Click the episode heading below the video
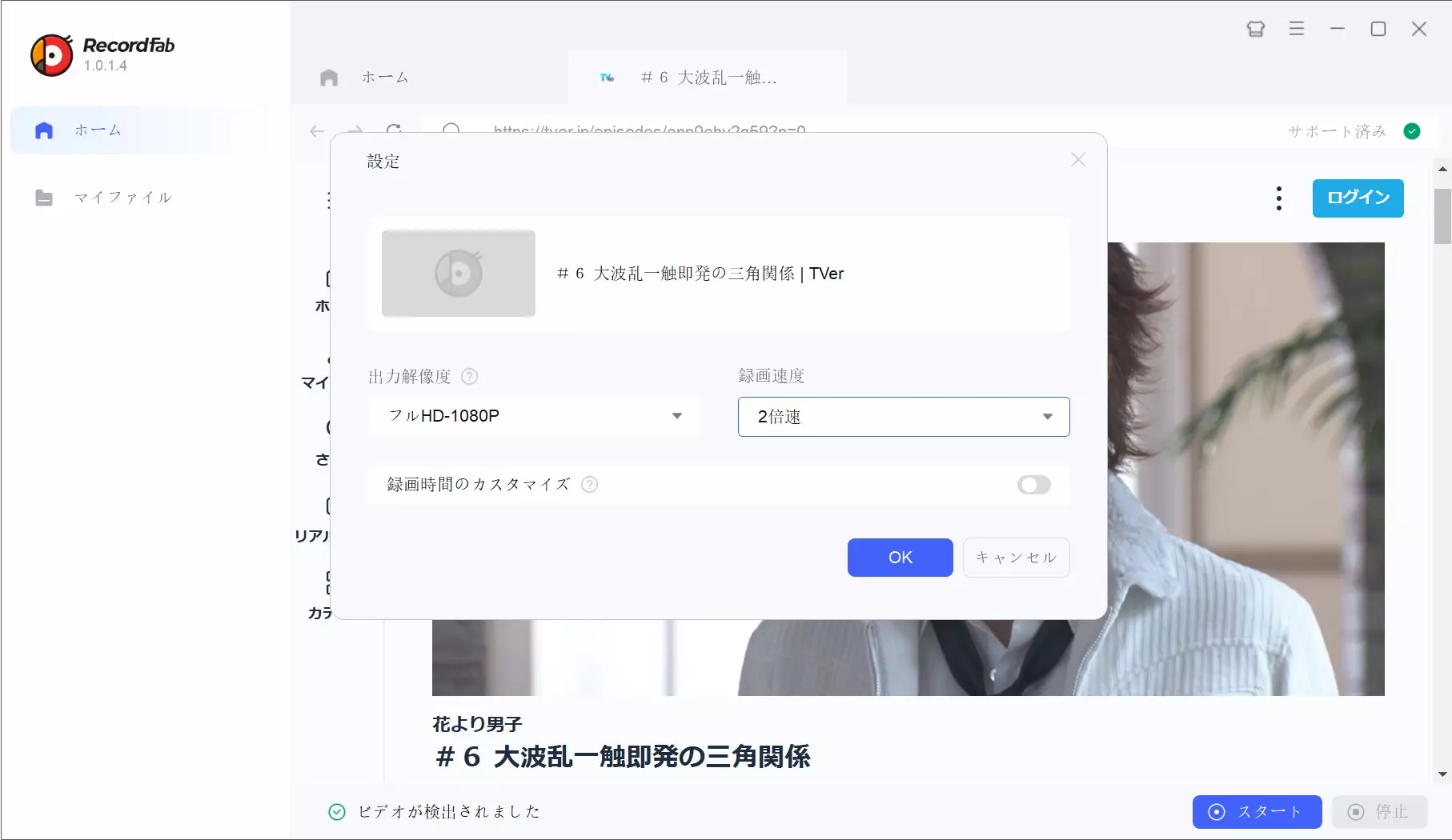This screenshot has height=840, width=1452. [x=623, y=757]
